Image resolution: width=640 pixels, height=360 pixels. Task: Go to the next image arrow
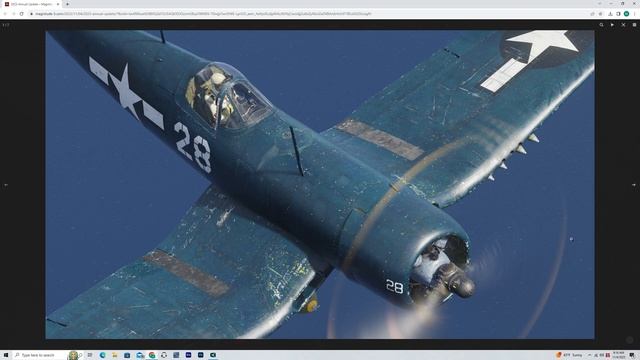tap(634, 185)
